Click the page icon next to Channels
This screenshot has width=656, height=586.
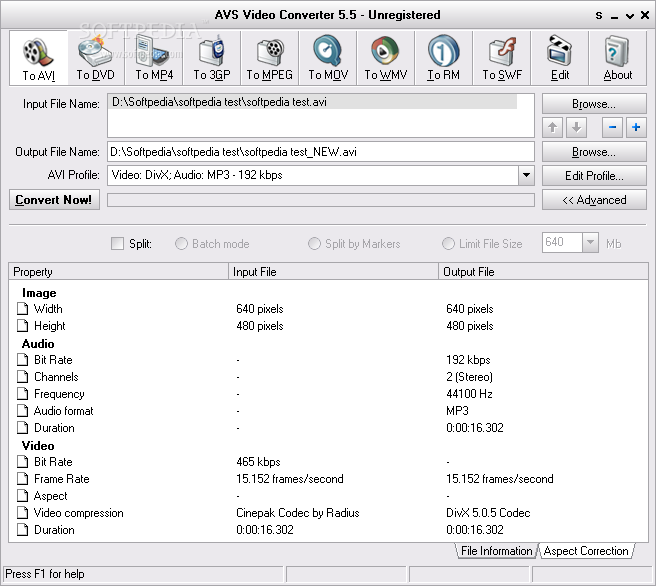(23, 377)
